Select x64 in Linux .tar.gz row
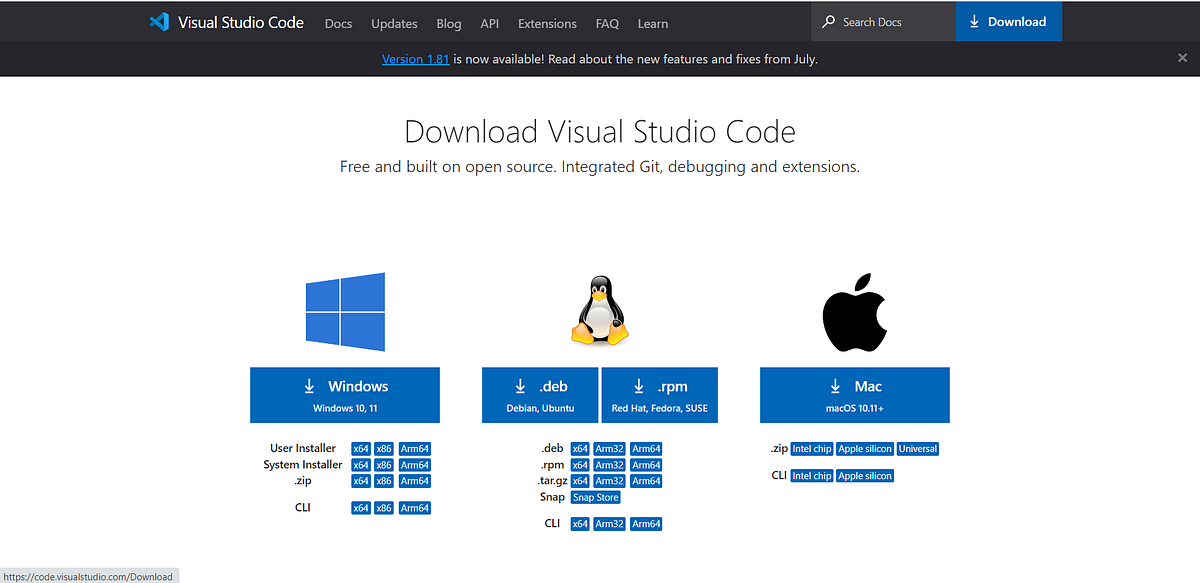The width and height of the screenshot is (1200, 583). [x=580, y=481]
